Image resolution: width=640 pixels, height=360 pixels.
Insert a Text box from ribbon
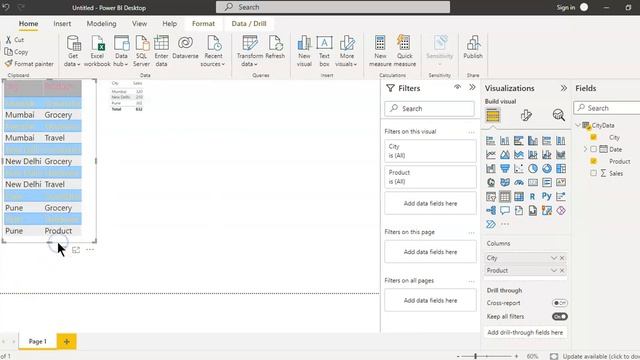[324, 51]
